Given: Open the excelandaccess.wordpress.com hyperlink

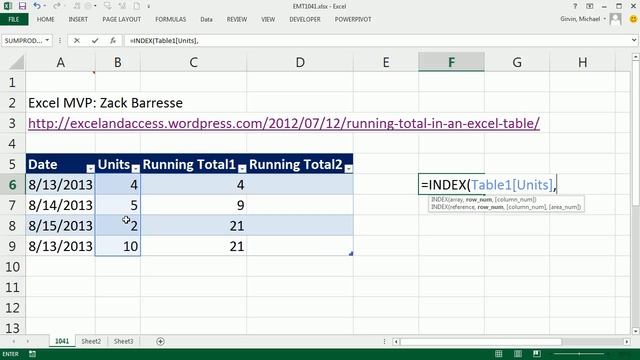Looking at the screenshot, I should (284, 123).
